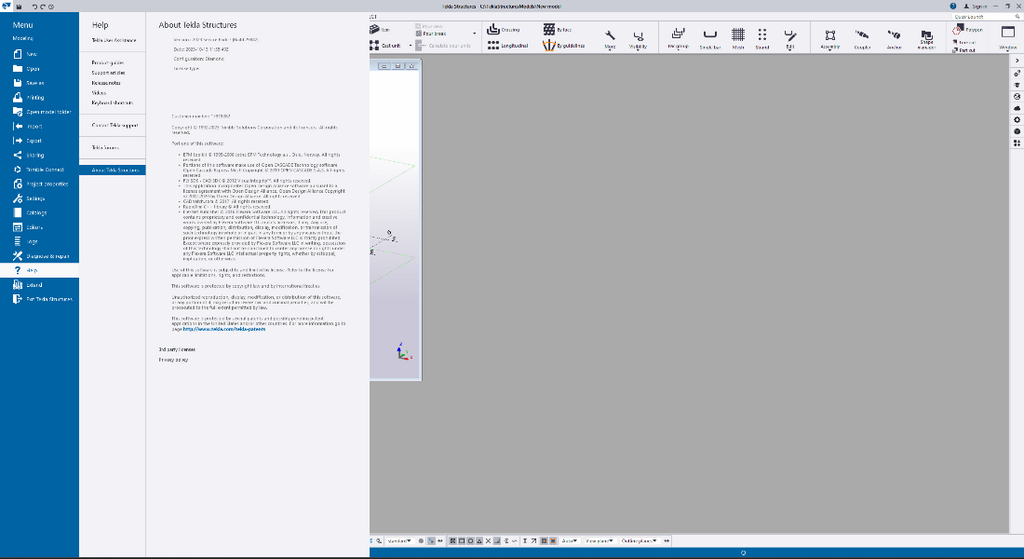This screenshot has height=559, width=1024.
Task: Open 3rd party licenses link
Action: [x=177, y=349]
